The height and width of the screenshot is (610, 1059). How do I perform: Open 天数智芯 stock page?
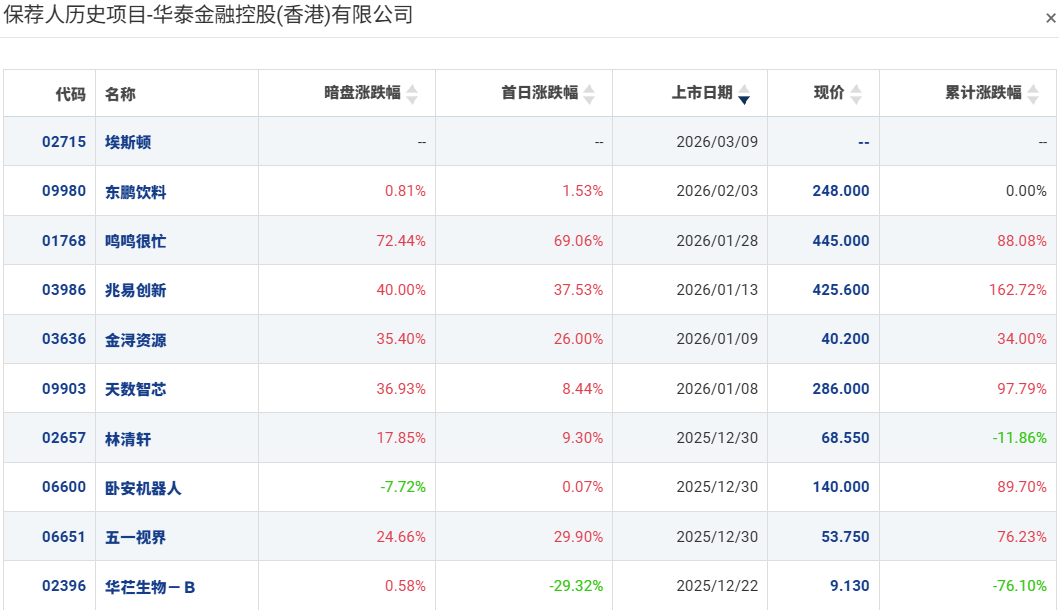coord(135,389)
